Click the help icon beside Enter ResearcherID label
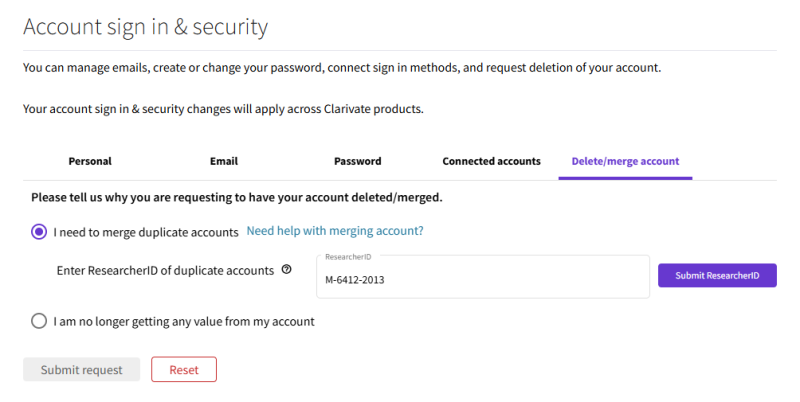 (287, 269)
